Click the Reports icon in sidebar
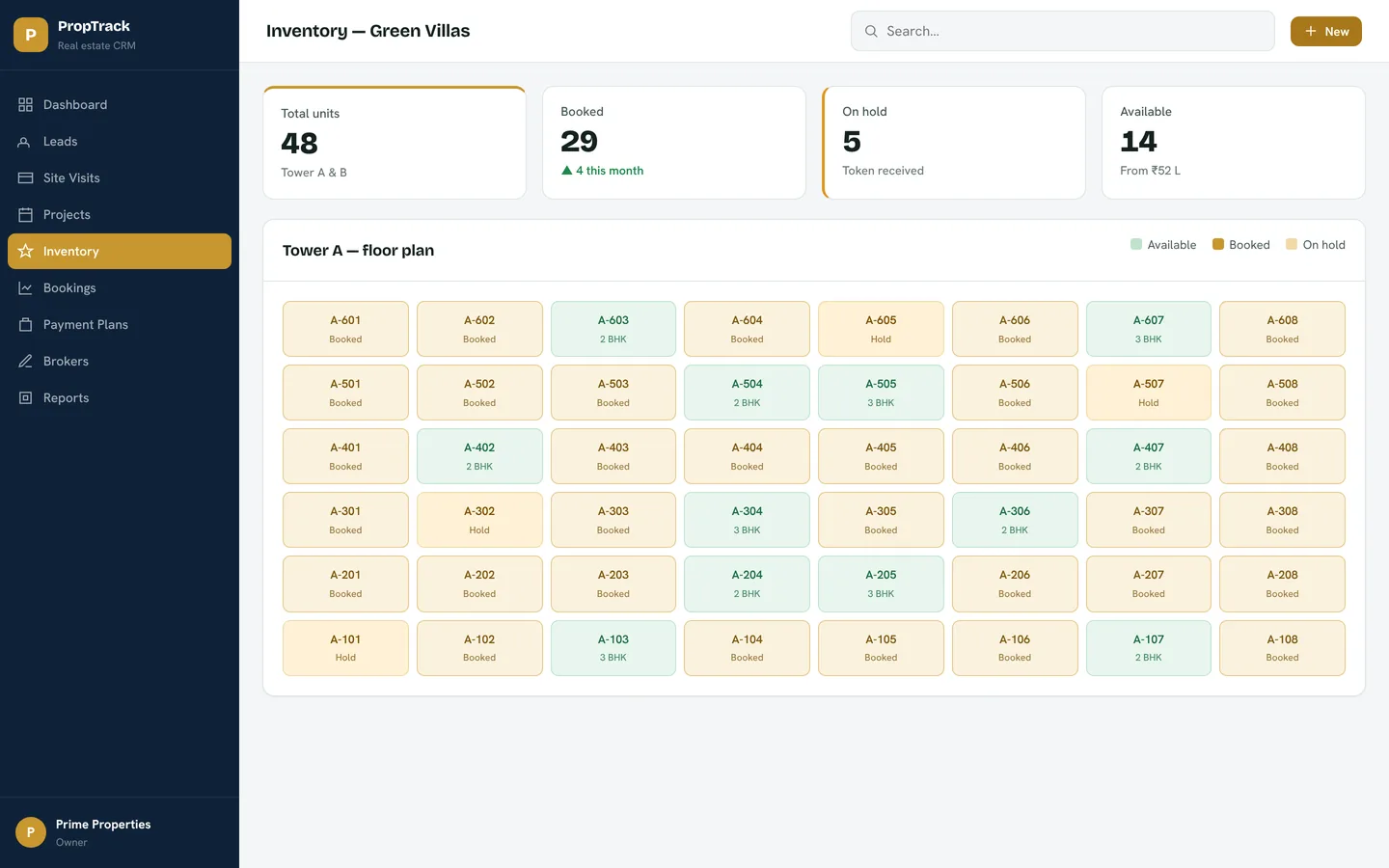1389x868 pixels. pyautogui.click(x=25, y=397)
